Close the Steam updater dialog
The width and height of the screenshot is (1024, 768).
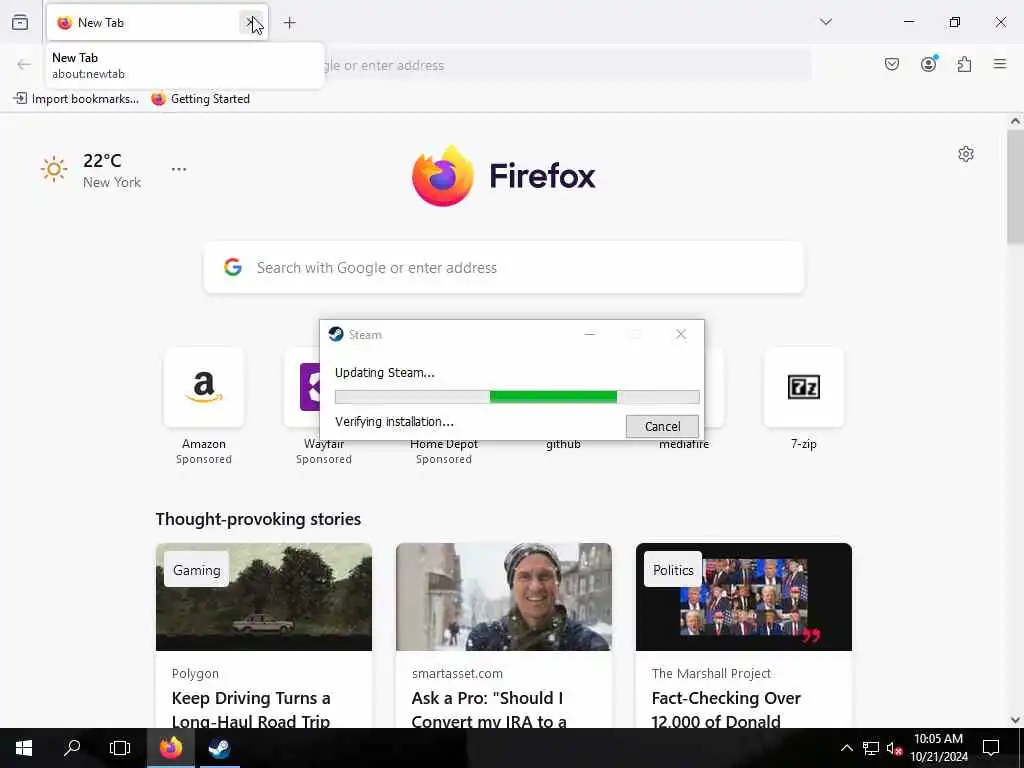pyautogui.click(x=681, y=334)
